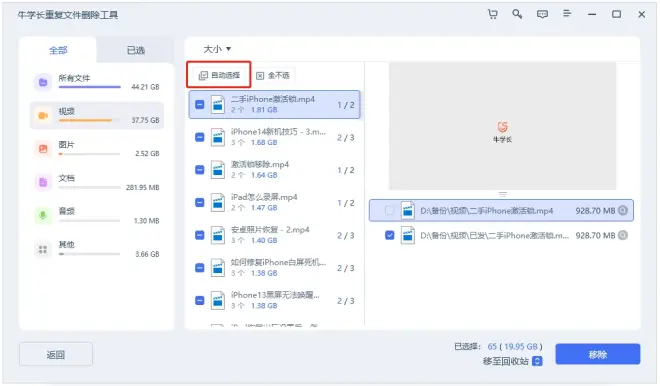The width and height of the screenshot is (660, 386).
Task: Open the 移至回收站 dropdown
Action: click(537, 361)
